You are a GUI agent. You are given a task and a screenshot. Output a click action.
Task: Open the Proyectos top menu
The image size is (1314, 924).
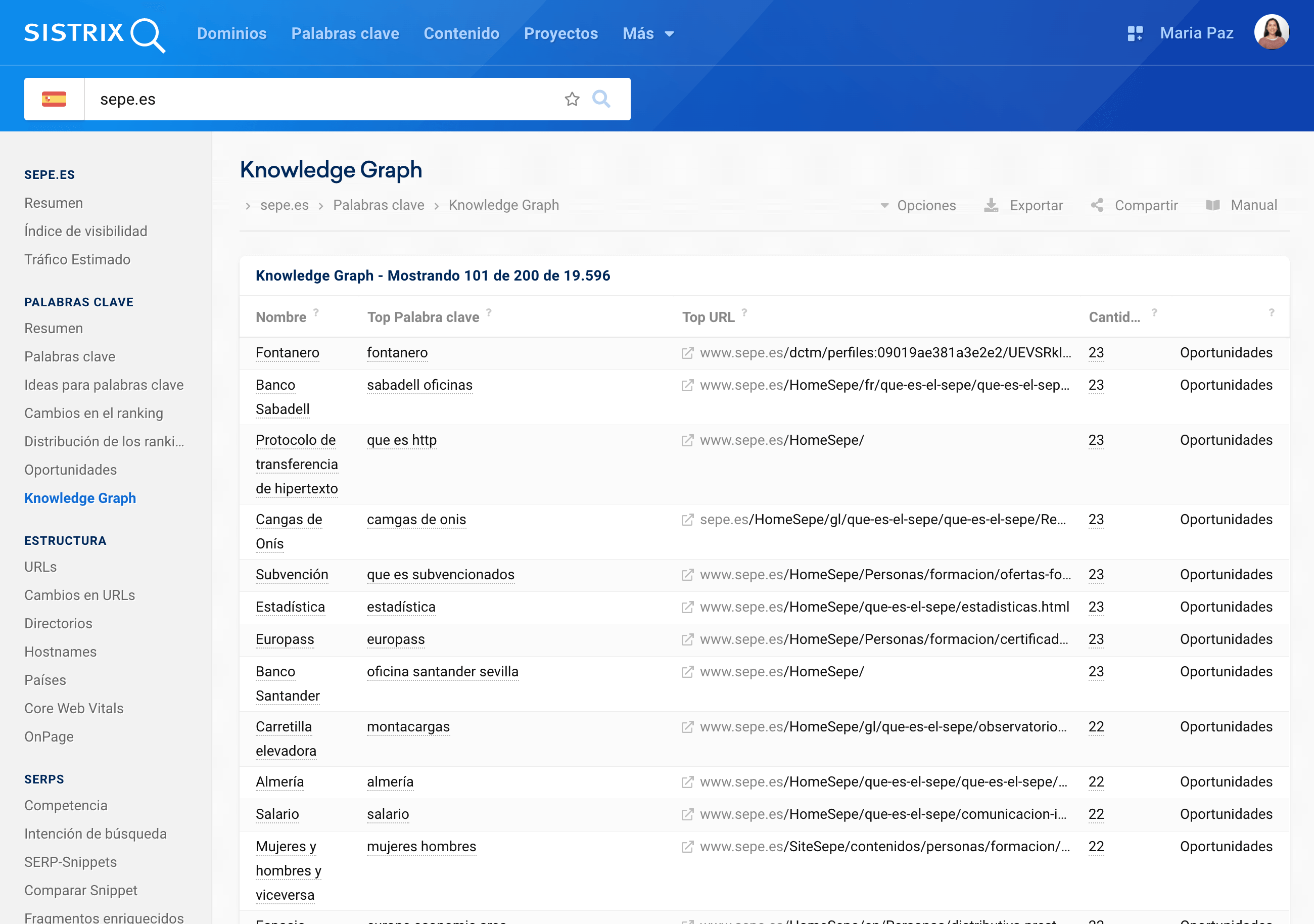560,33
